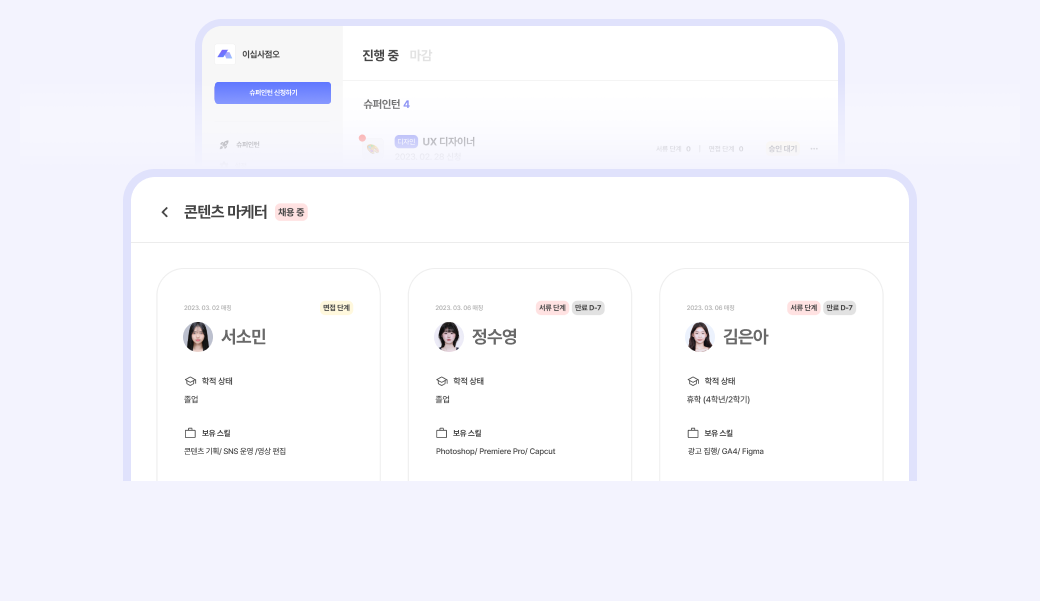Click the 디자인 tag before UX 디자이너

click(406, 142)
